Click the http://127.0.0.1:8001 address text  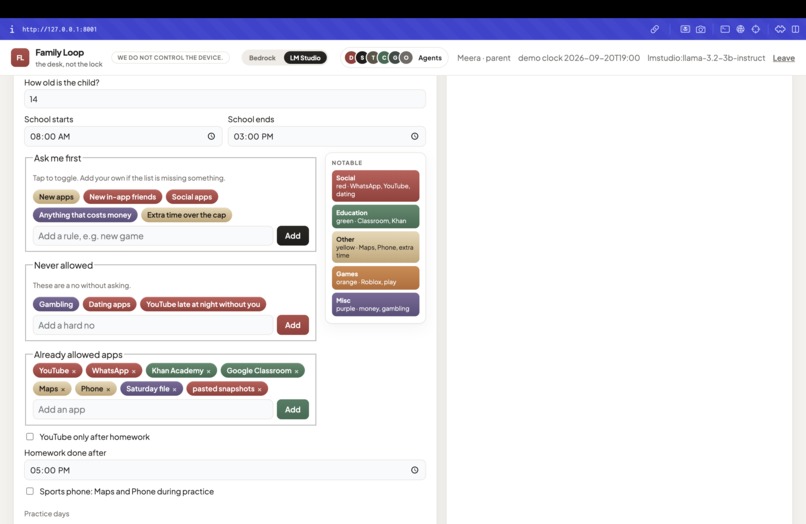click(59, 29)
